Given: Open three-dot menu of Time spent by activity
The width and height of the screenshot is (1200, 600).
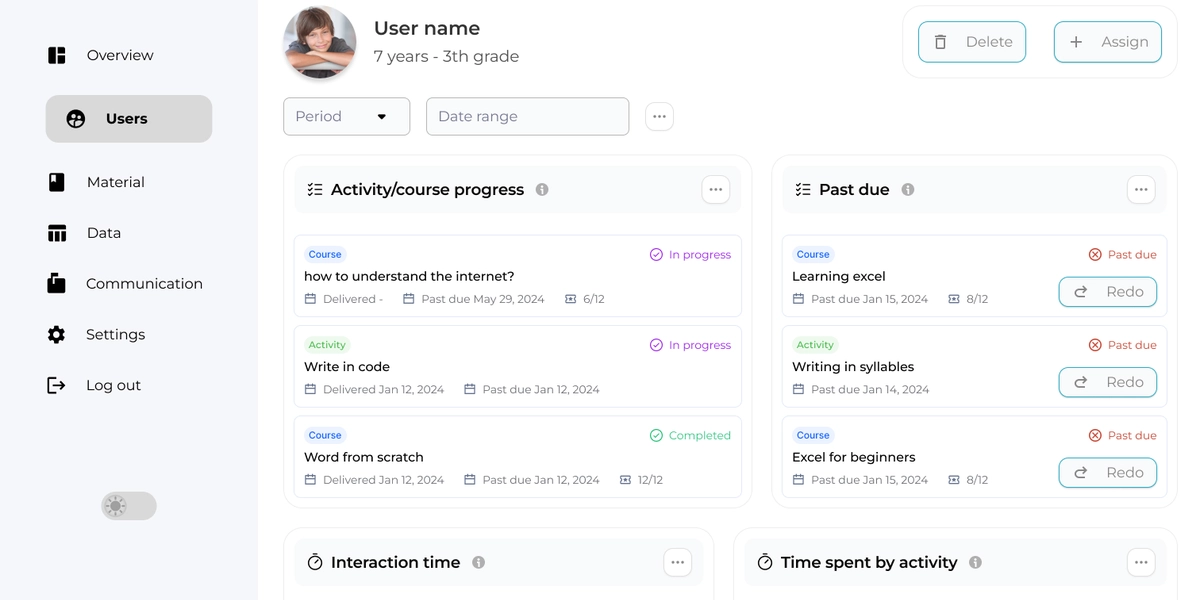Looking at the screenshot, I should pyautogui.click(x=1141, y=562).
